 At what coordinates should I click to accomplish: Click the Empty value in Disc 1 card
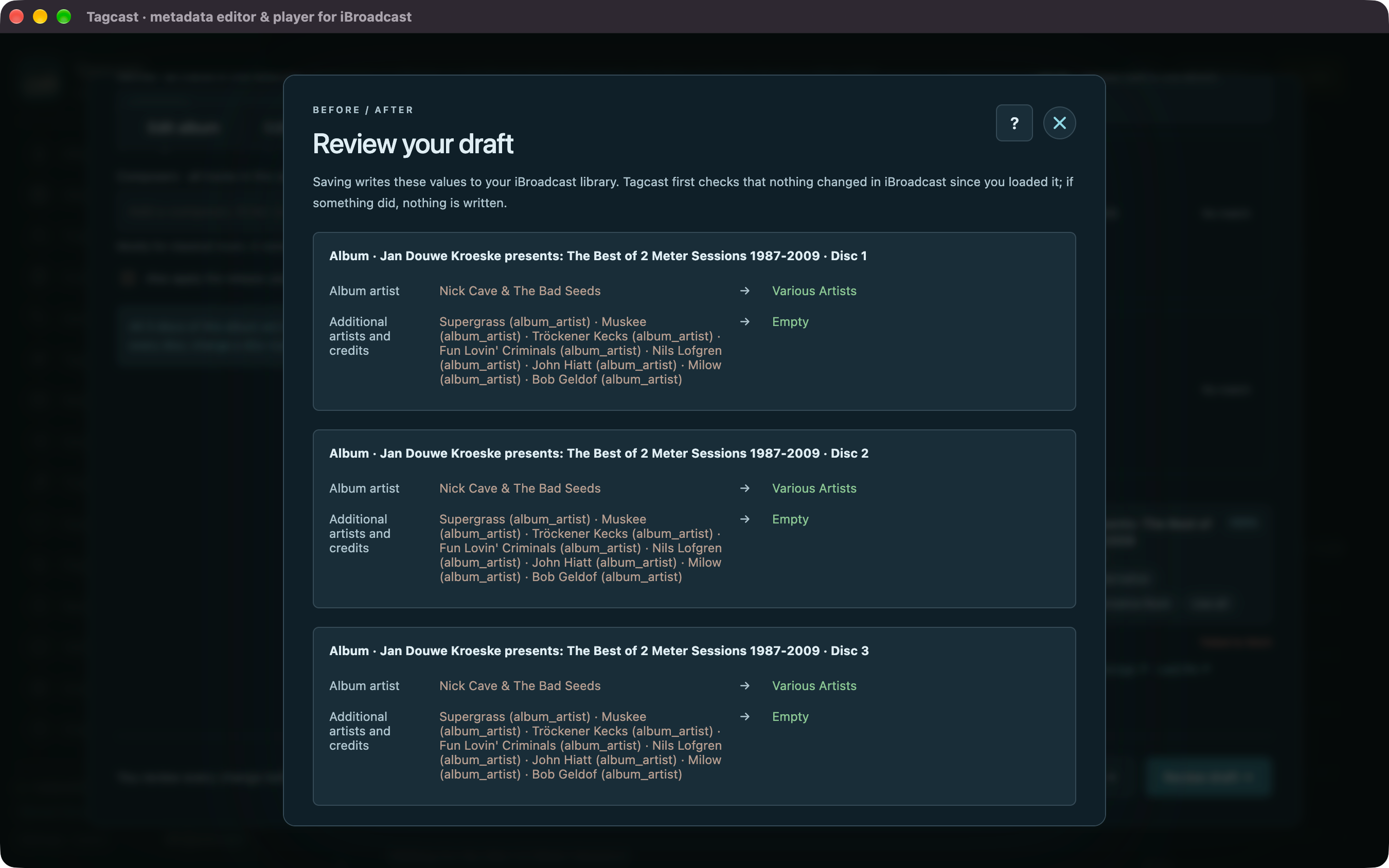point(790,322)
